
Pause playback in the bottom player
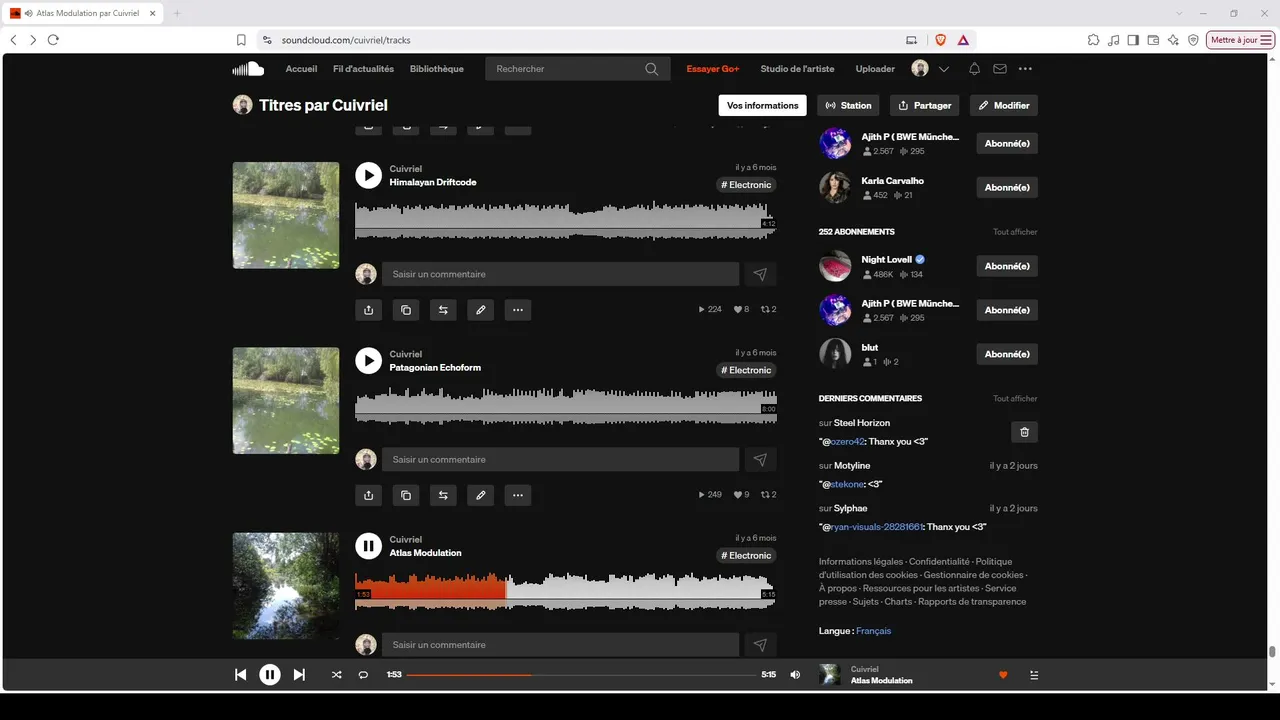tap(270, 675)
